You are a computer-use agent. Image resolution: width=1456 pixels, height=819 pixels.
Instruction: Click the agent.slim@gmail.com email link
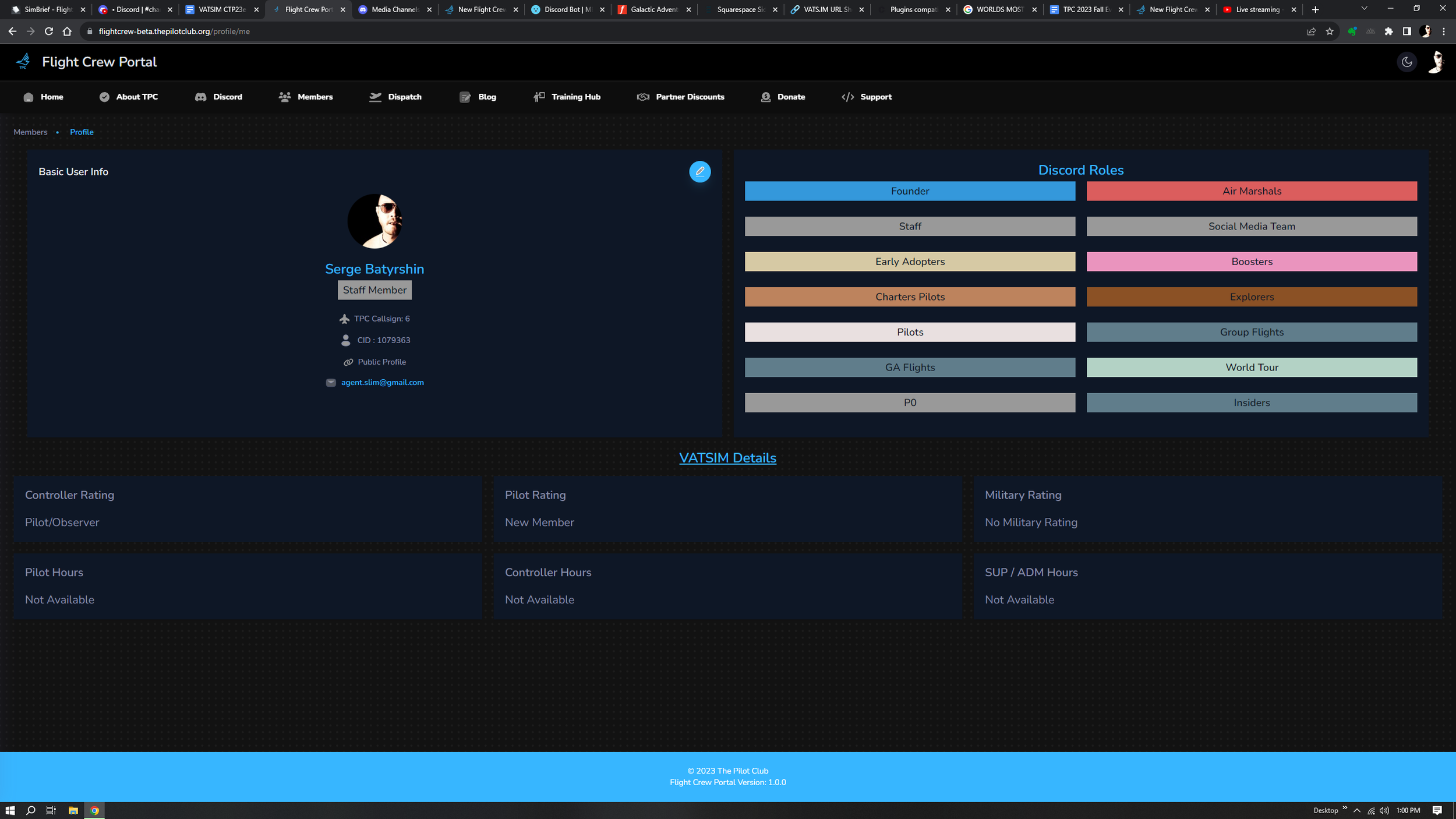382,383
